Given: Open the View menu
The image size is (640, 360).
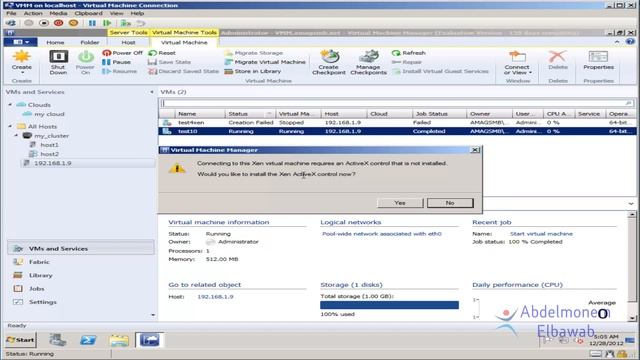Looking at the screenshot, I should click(x=116, y=13).
